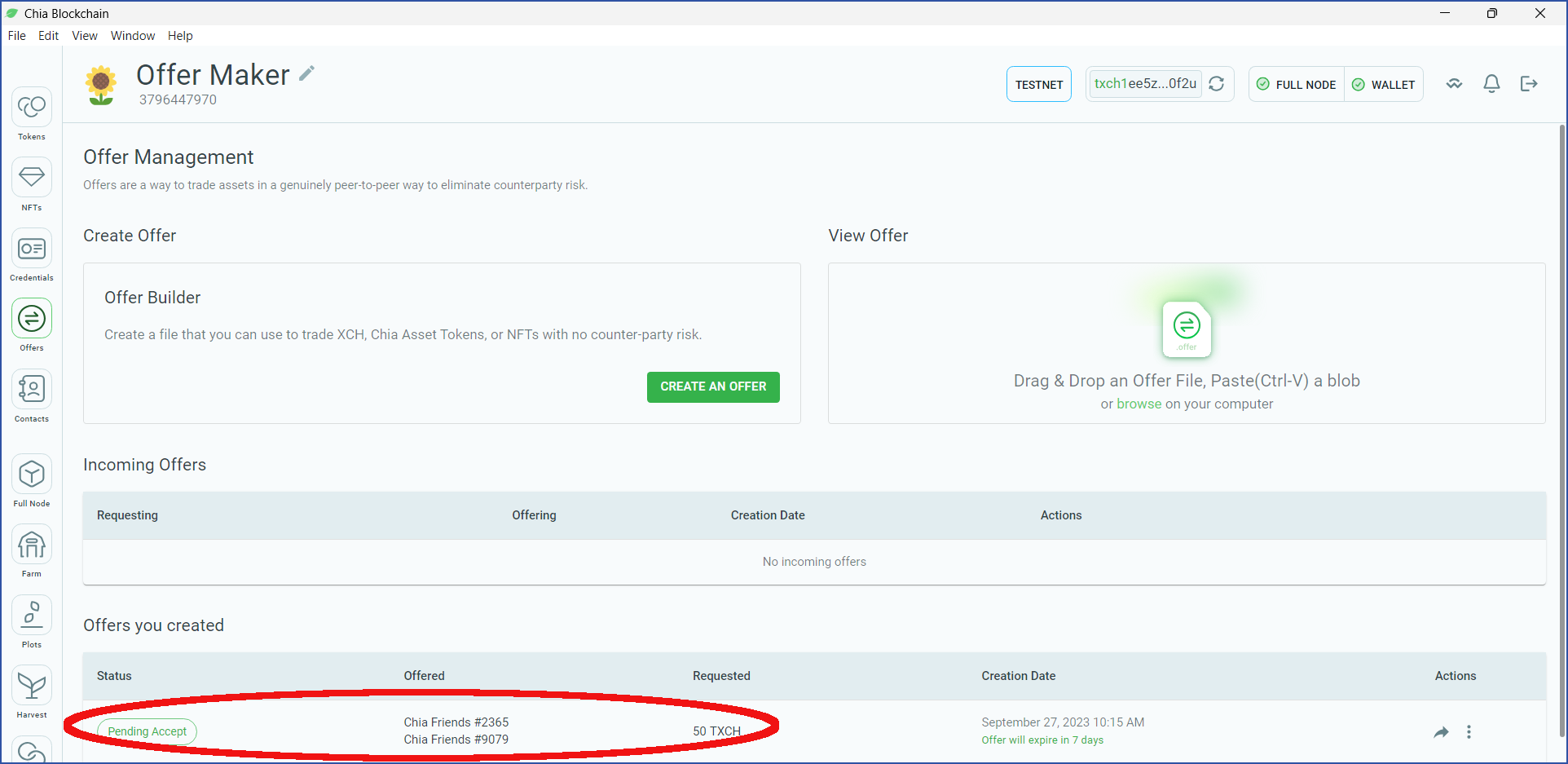Open the WalletConnect icon in header
The image size is (1568, 764).
tap(1455, 84)
